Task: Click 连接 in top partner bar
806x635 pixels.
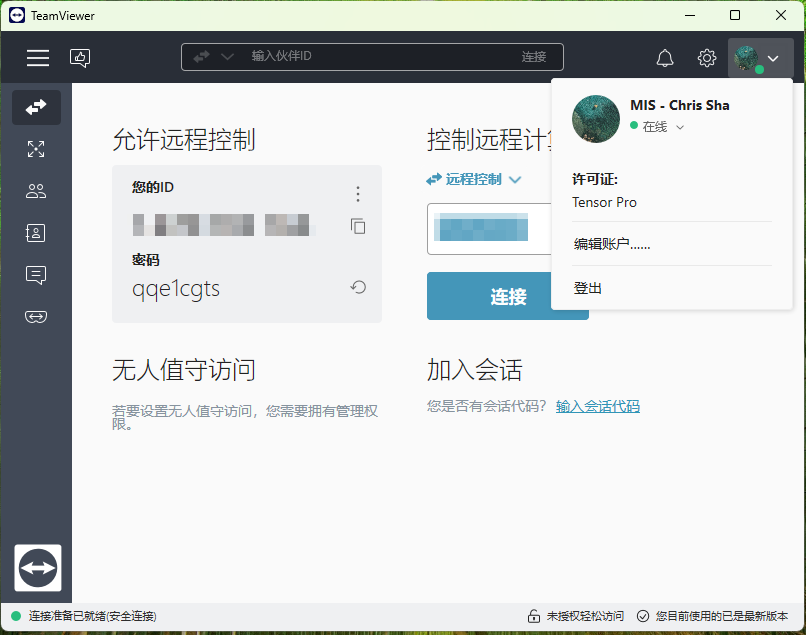Action: pyautogui.click(x=534, y=57)
